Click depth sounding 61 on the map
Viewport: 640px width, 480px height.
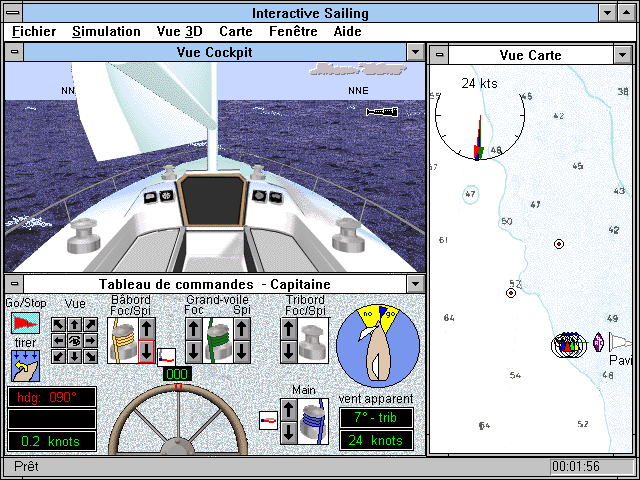(x=443, y=240)
